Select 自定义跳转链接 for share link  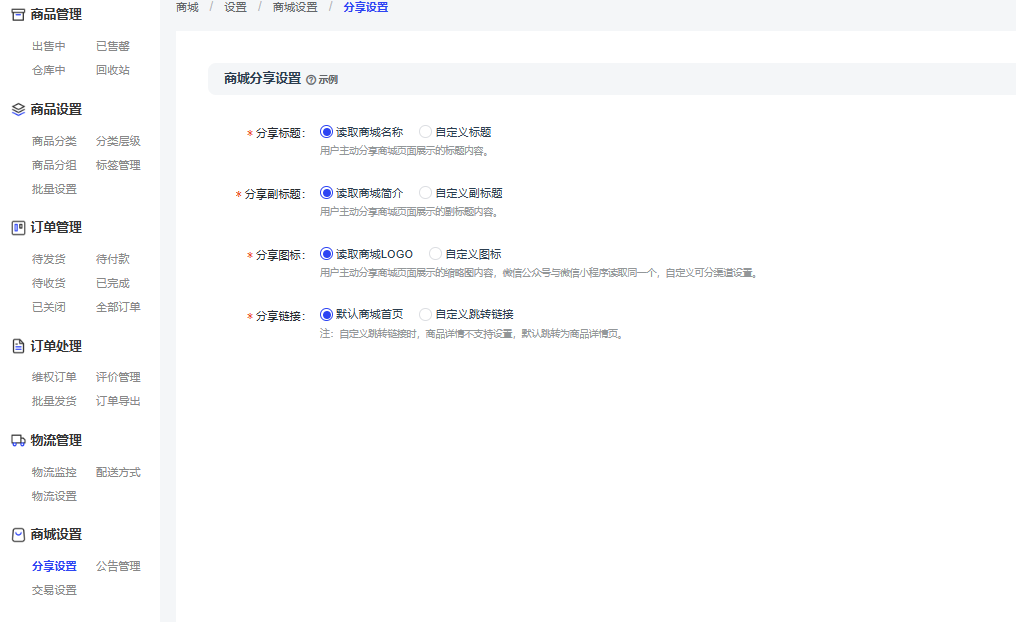(x=426, y=314)
